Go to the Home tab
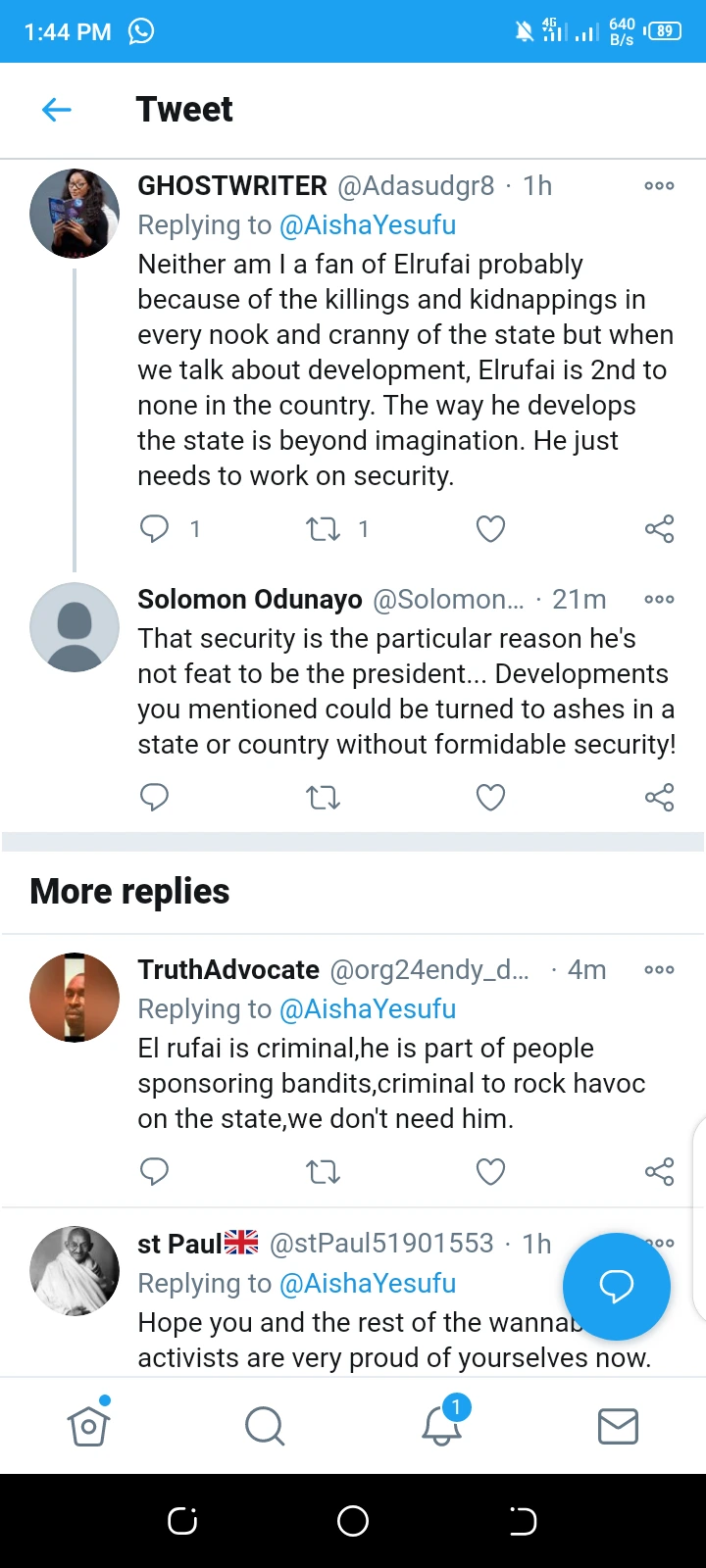This screenshot has height=1568, width=706. 88,1426
